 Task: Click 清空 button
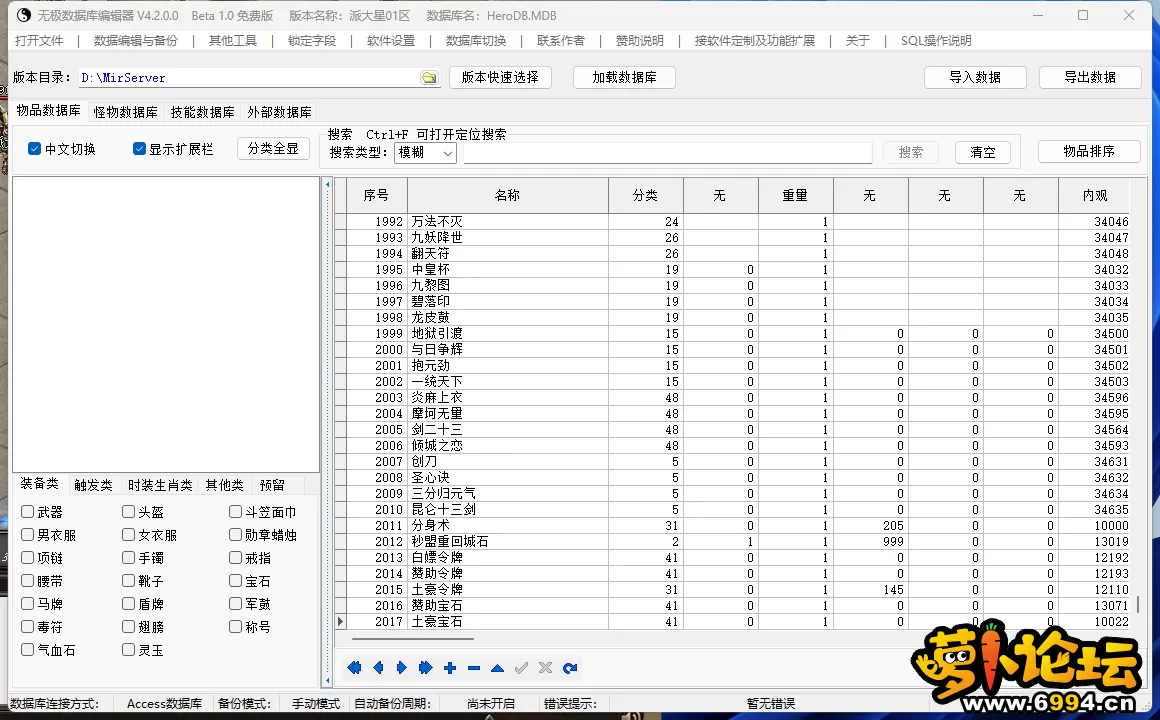(982, 152)
